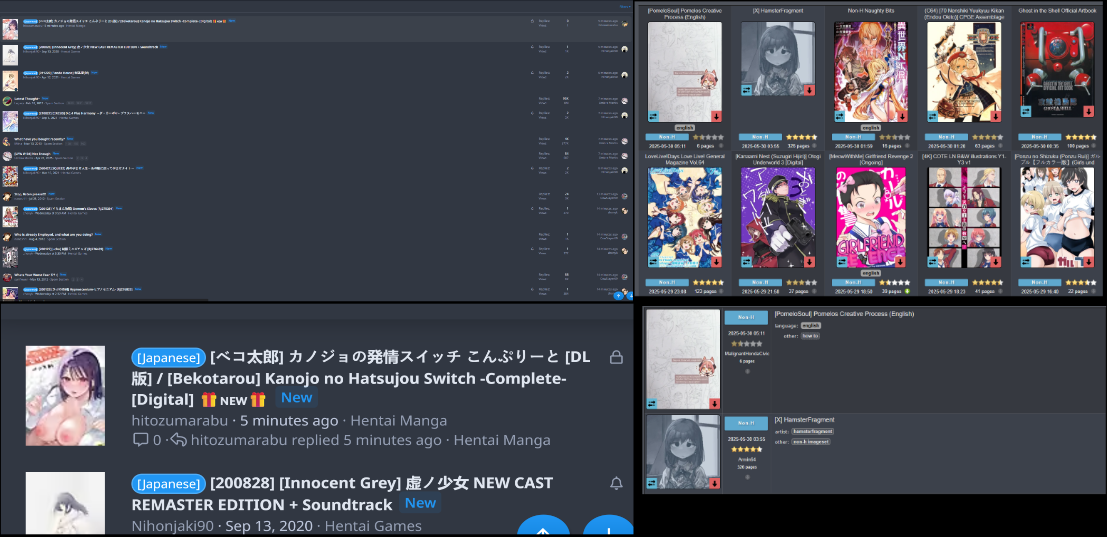Image resolution: width=1107 pixels, height=537 pixels.
Task: Download HamsterFragment from the list view
Action: [715, 483]
